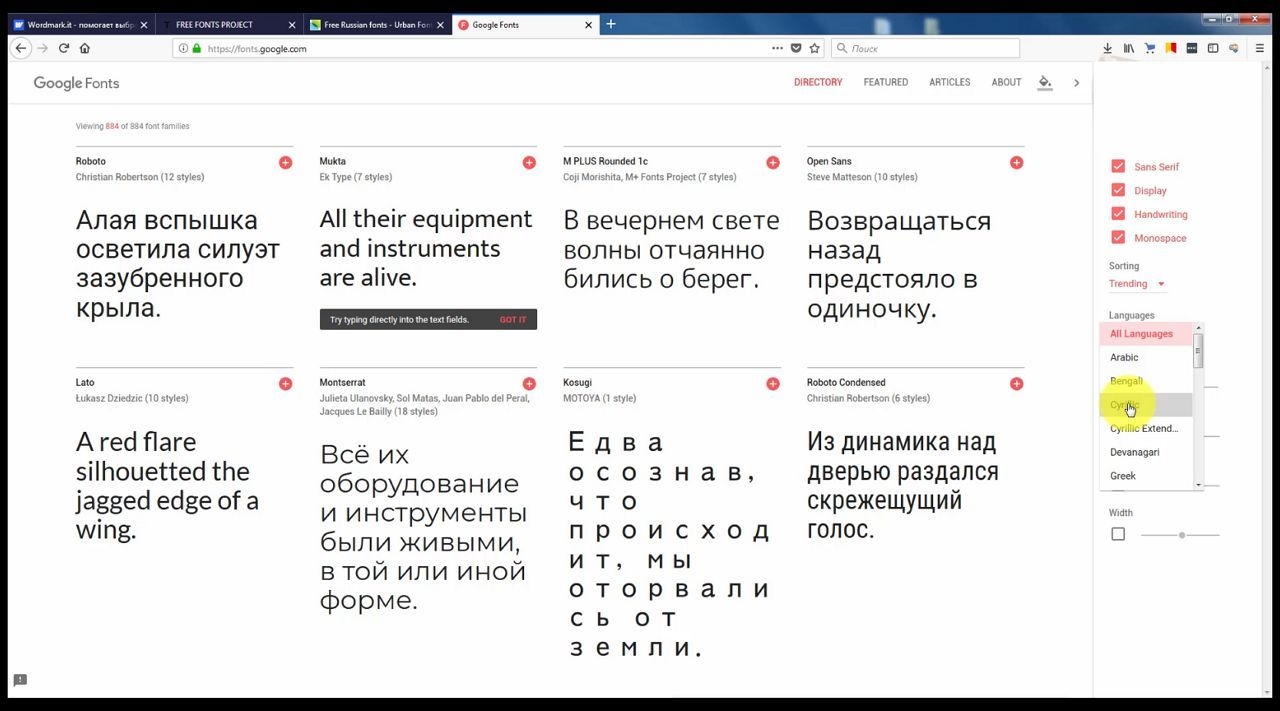Bookmark this page with star icon
This screenshot has width=1280, height=711.
(x=815, y=48)
